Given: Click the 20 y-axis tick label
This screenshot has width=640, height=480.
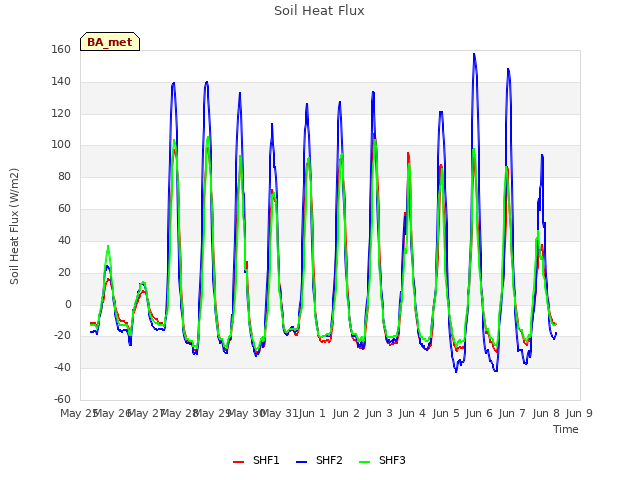Looking at the screenshot, I should pyautogui.click(x=64, y=272).
